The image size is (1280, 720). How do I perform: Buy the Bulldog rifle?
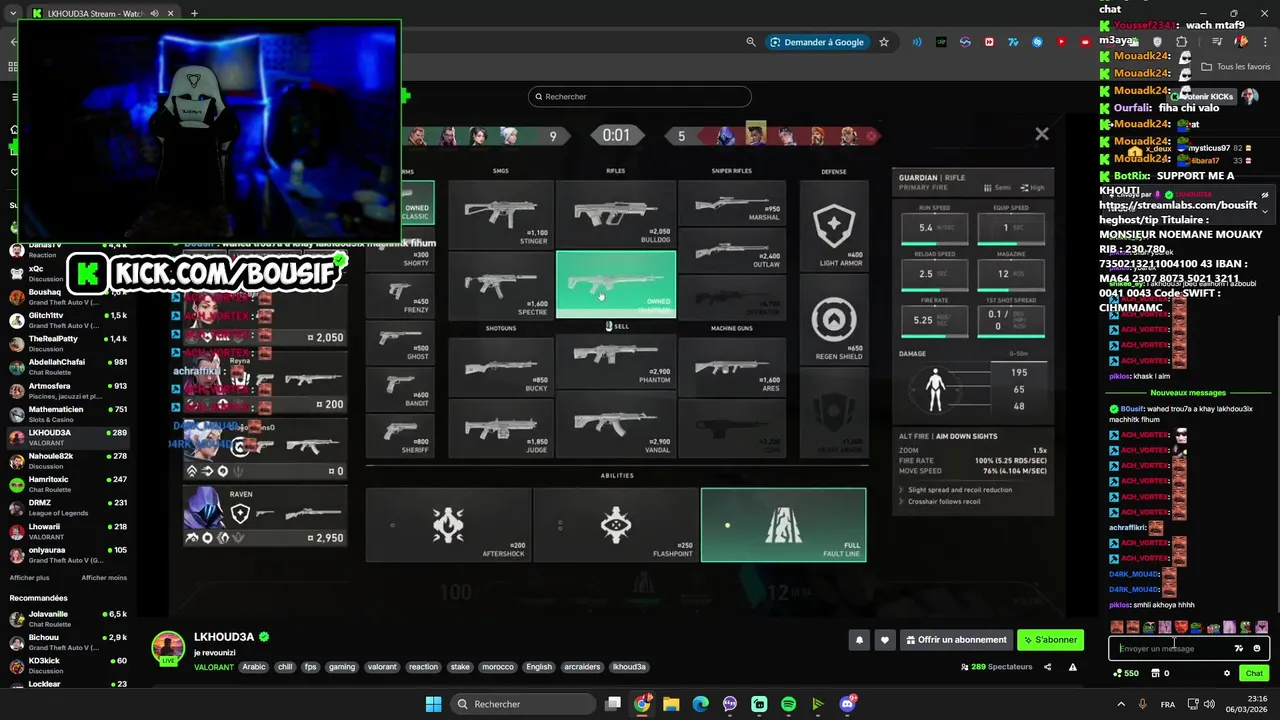pyautogui.click(x=616, y=213)
